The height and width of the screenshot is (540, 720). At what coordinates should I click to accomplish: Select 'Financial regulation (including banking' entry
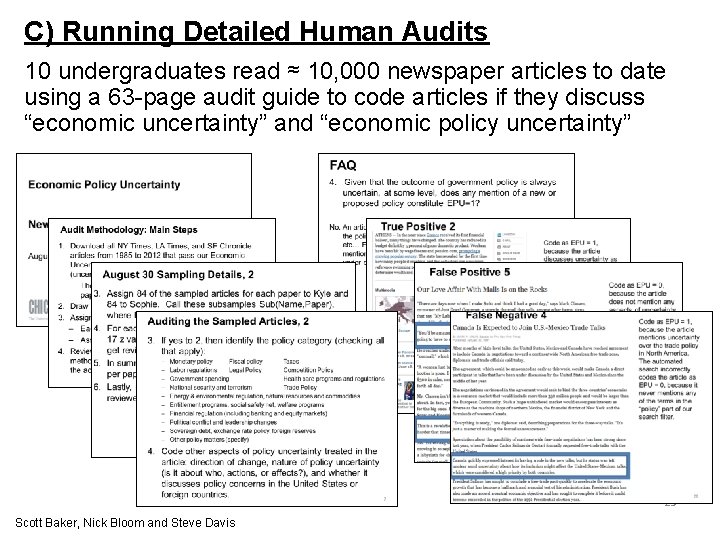(x=248, y=414)
